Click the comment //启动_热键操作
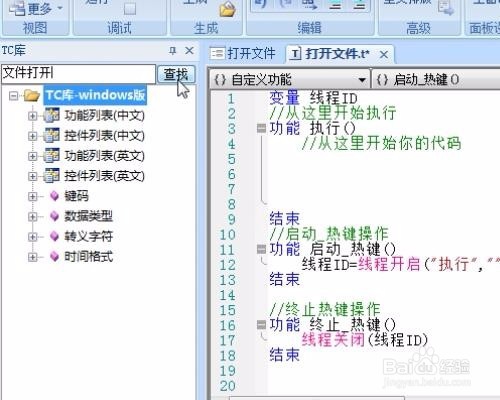This screenshot has width=500, height=400. tap(329, 234)
